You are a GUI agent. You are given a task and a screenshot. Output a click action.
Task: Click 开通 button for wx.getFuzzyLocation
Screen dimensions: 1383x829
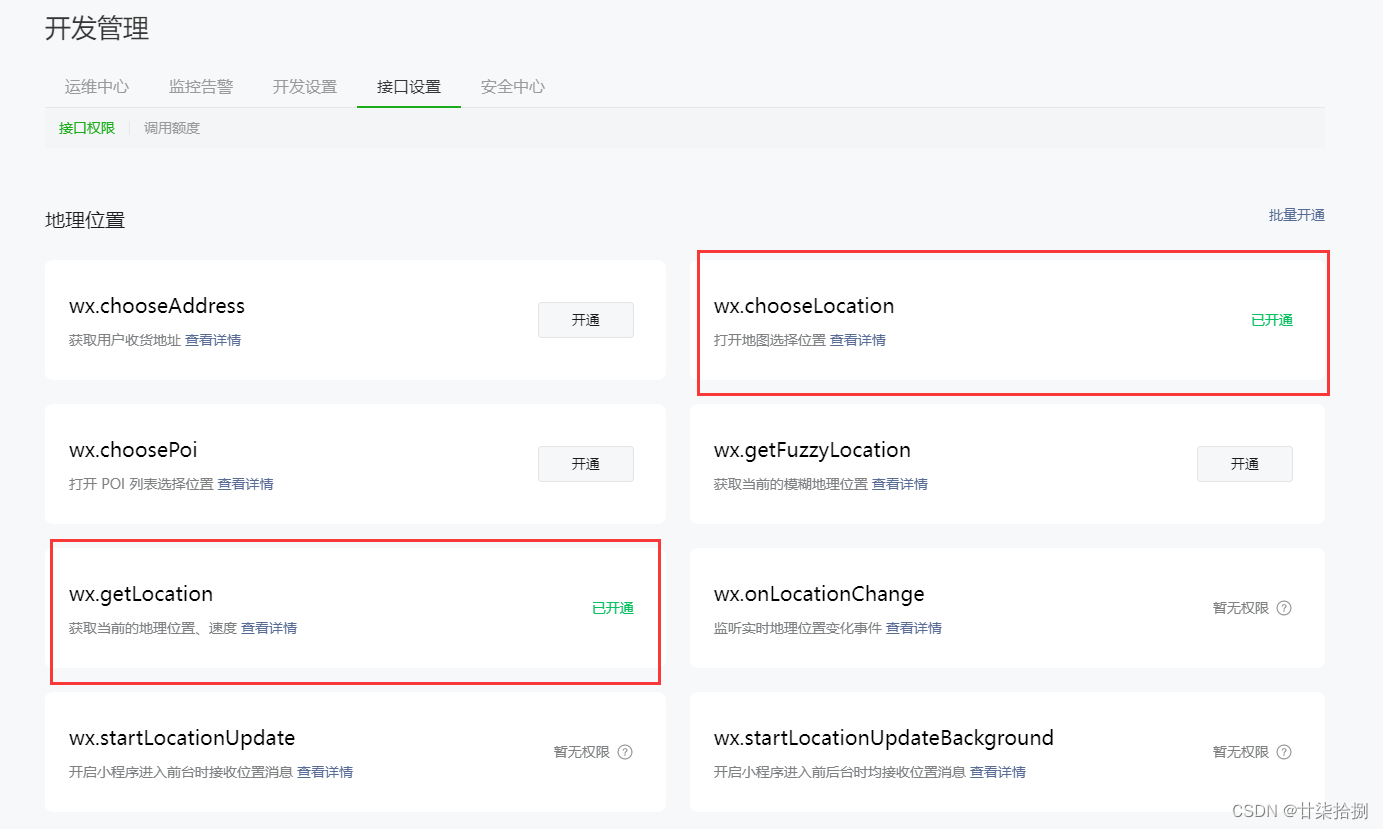tap(1245, 464)
